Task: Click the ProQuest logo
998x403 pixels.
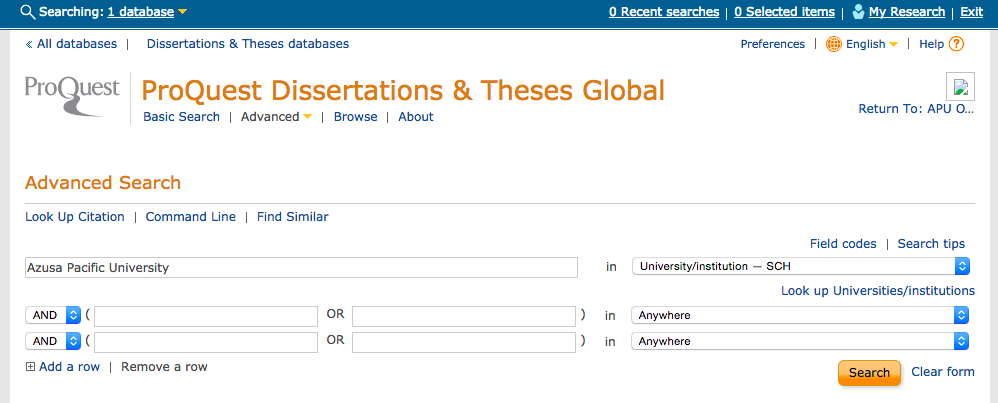Action: click(x=72, y=95)
